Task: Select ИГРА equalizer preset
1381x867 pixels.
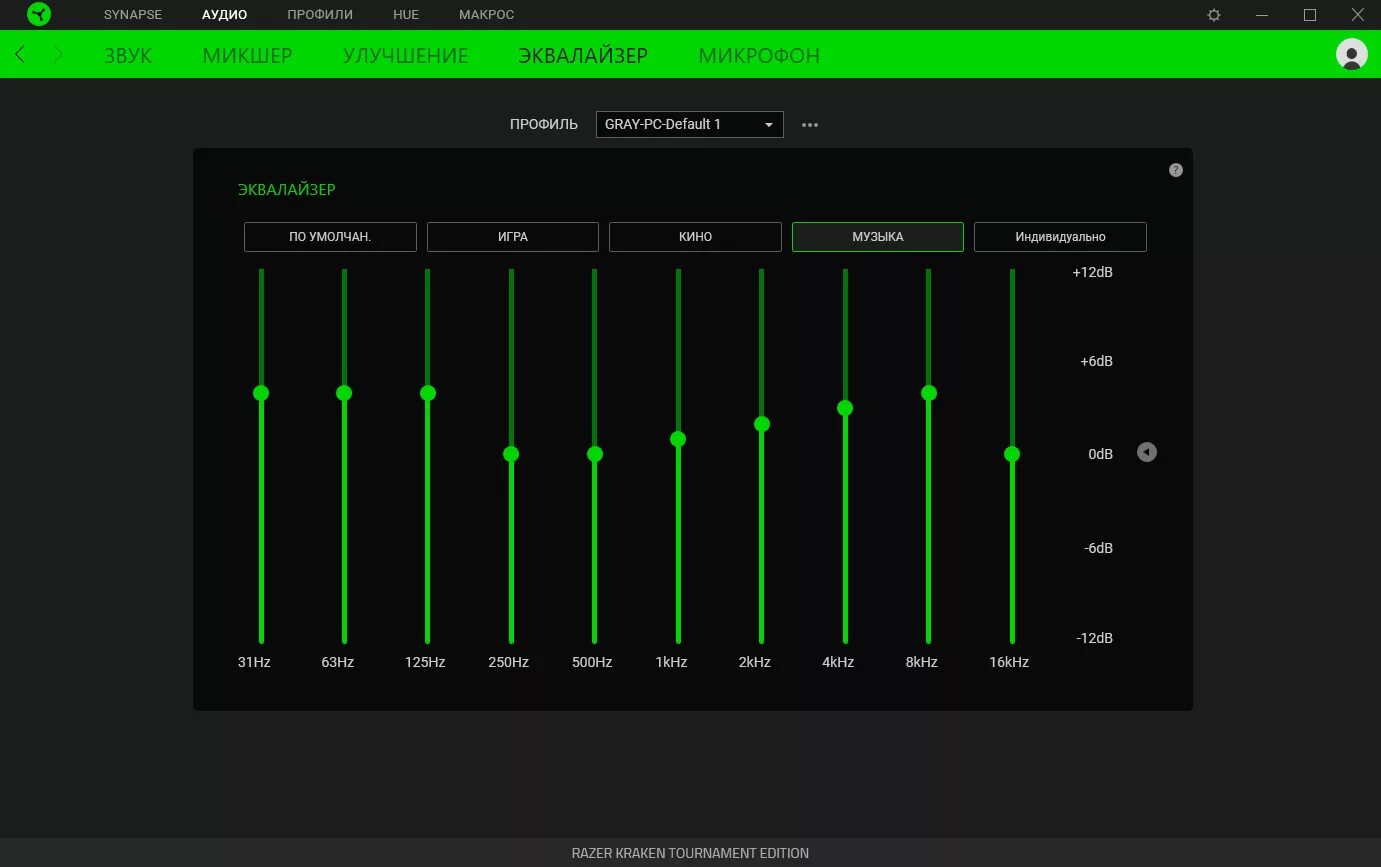Action: (x=513, y=237)
